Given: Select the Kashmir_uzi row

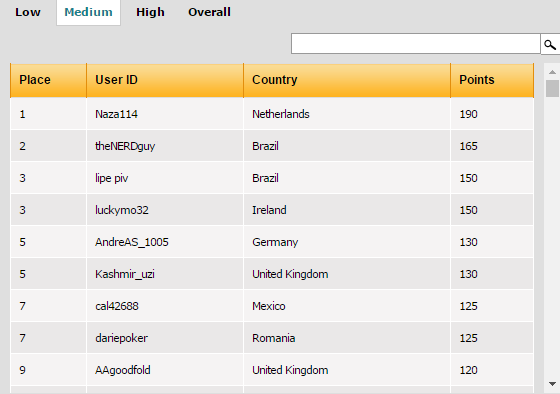Looking at the screenshot, I should [x=272, y=274].
